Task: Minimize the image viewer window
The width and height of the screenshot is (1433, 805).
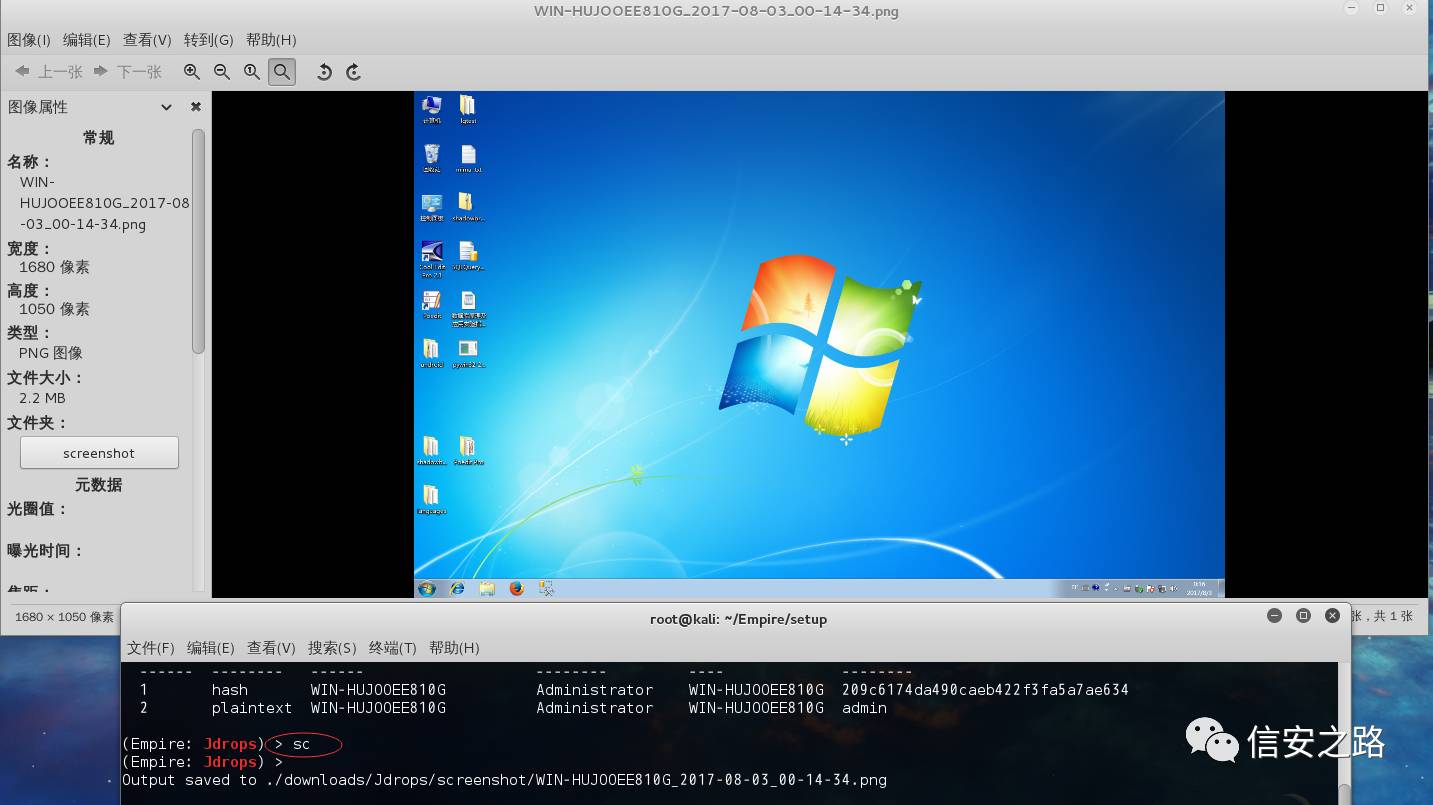Action: [1352, 8]
